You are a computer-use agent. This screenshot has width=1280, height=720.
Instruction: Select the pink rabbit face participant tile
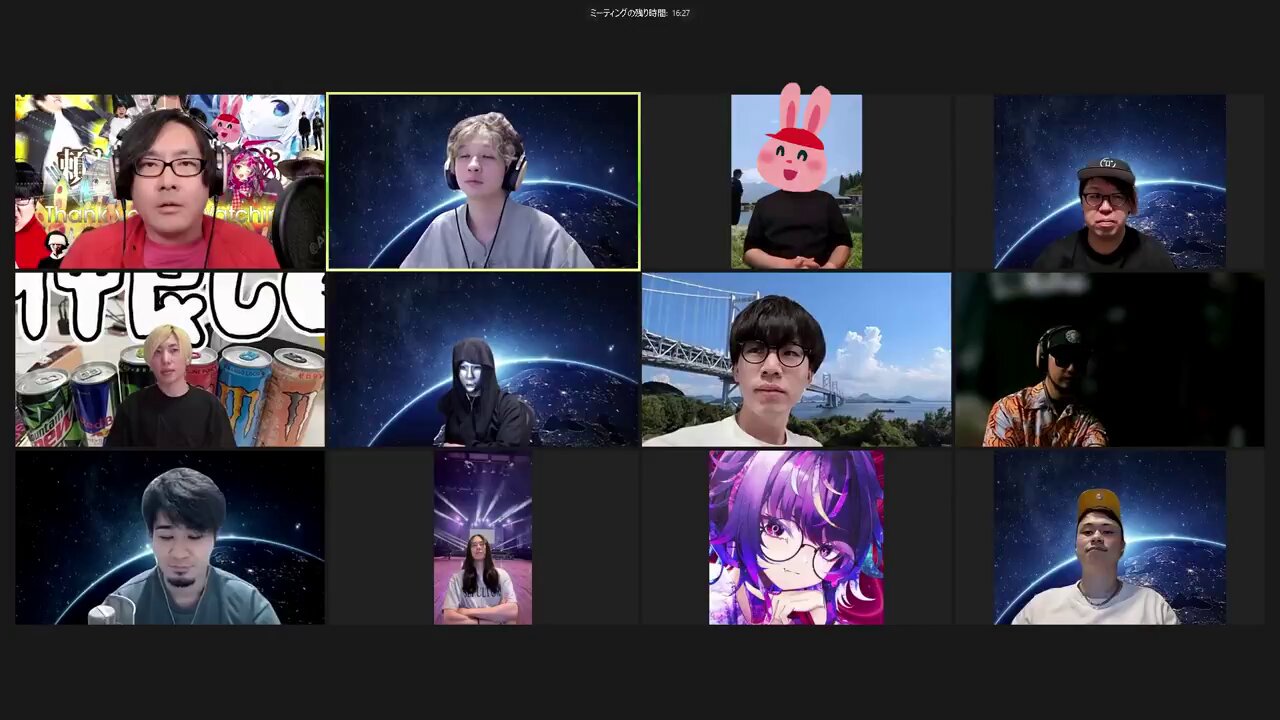tap(796, 182)
